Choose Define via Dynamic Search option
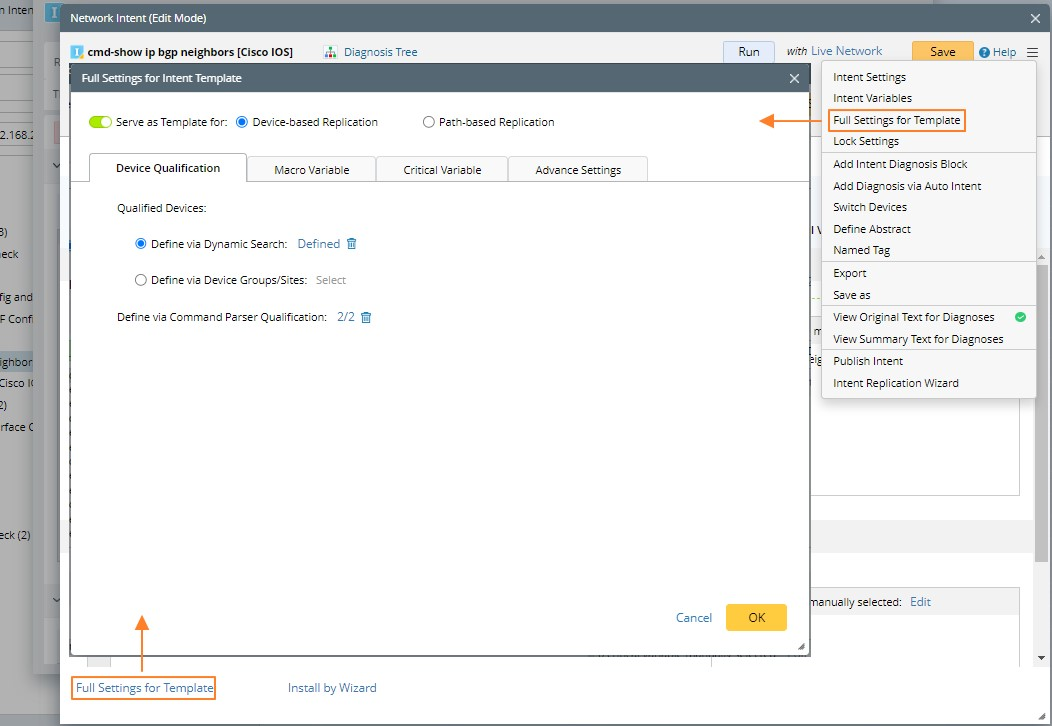The width and height of the screenshot is (1052, 726). (141, 244)
